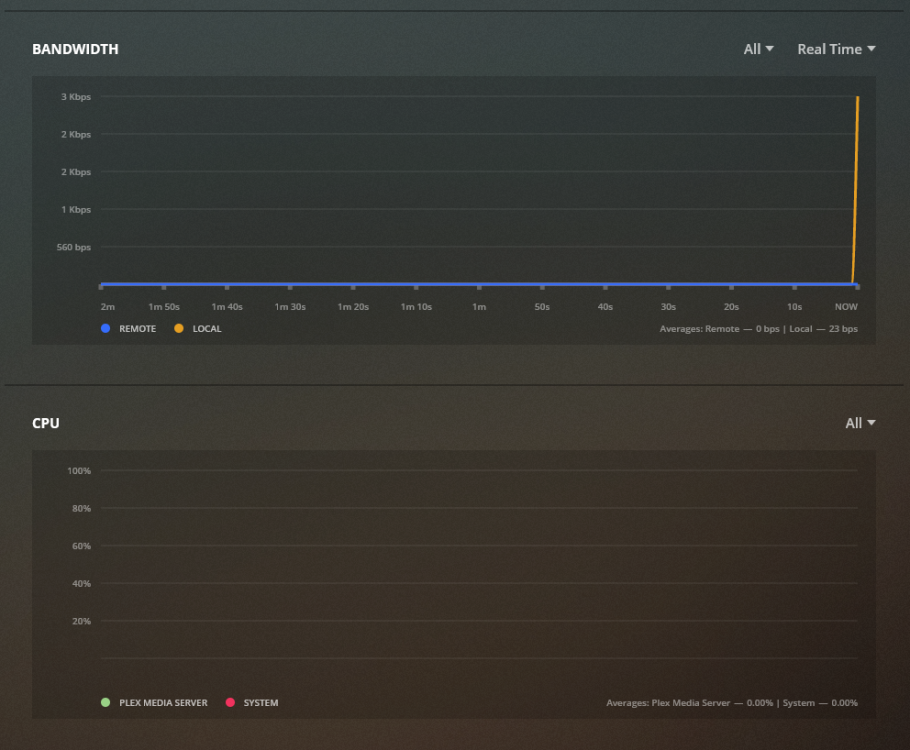Screen dimensions: 910x750
Task: Click the '30s' time axis label
Action: pyautogui.click(x=668, y=307)
